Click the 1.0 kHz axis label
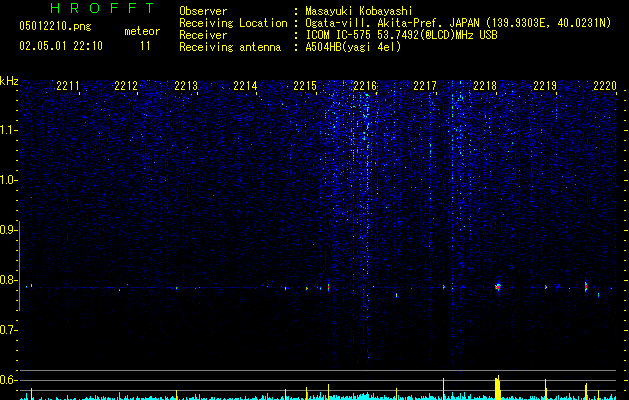Image resolution: width=629 pixels, height=400 pixels. (x=8, y=180)
